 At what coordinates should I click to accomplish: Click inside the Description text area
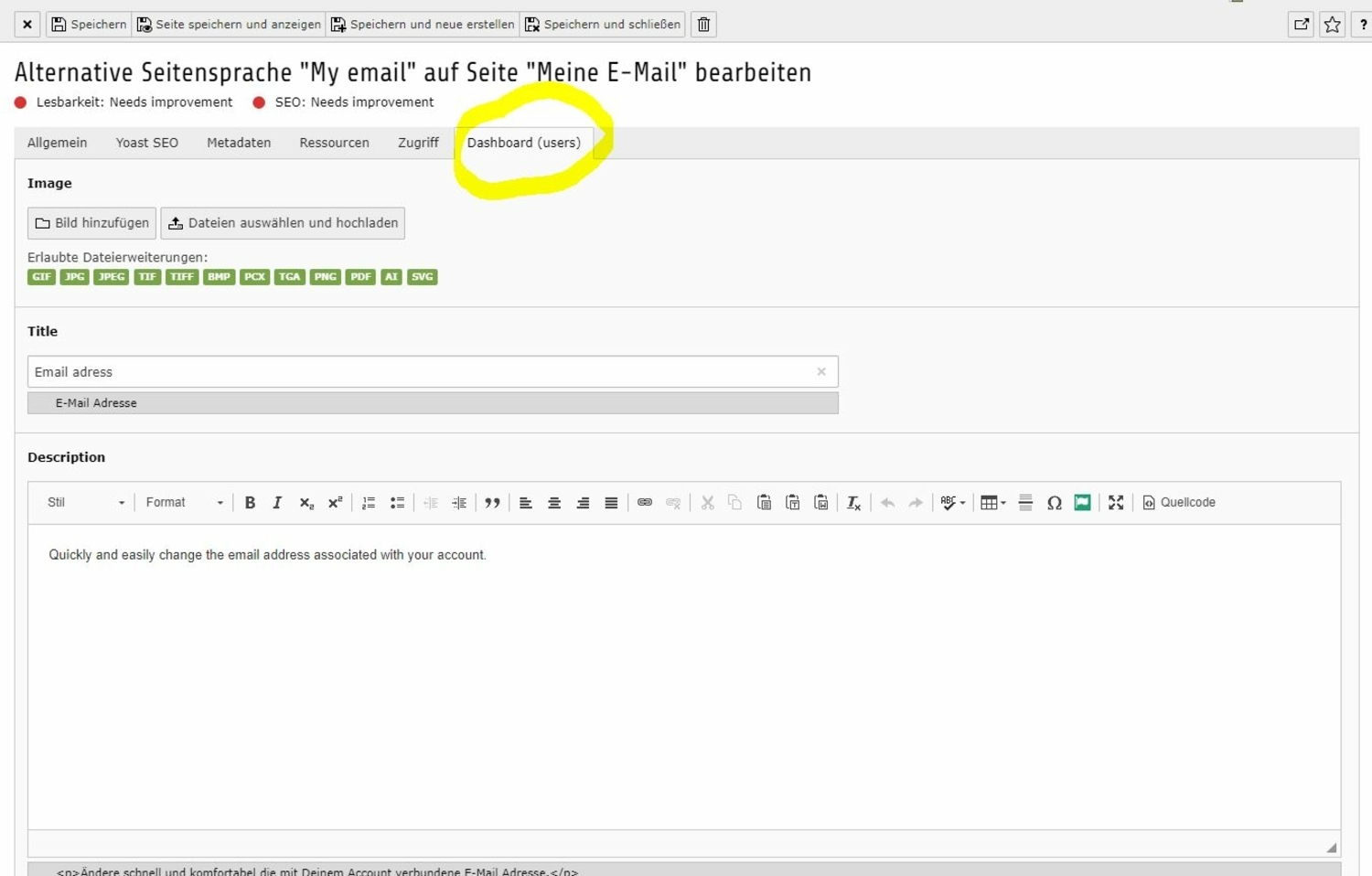(684, 677)
